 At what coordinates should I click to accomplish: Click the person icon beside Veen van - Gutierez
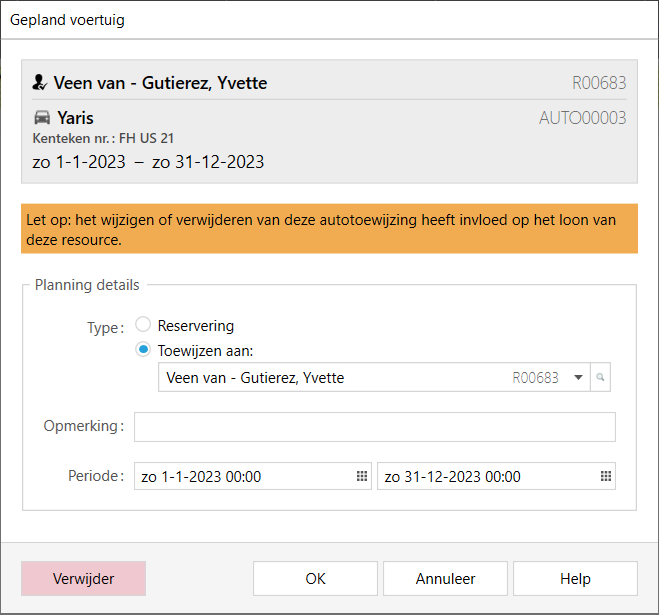pyautogui.click(x=40, y=83)
